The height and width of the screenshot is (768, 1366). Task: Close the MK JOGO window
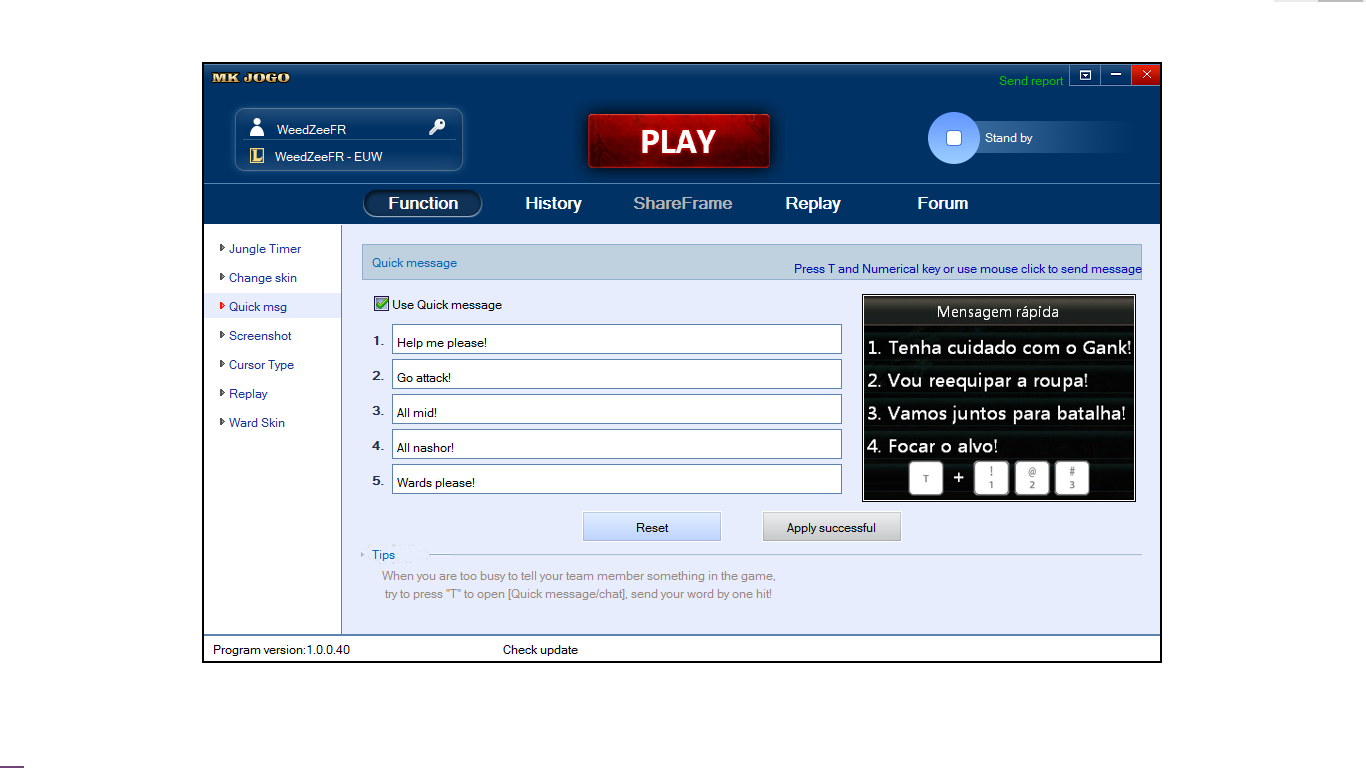click(x=1146, y=75)
